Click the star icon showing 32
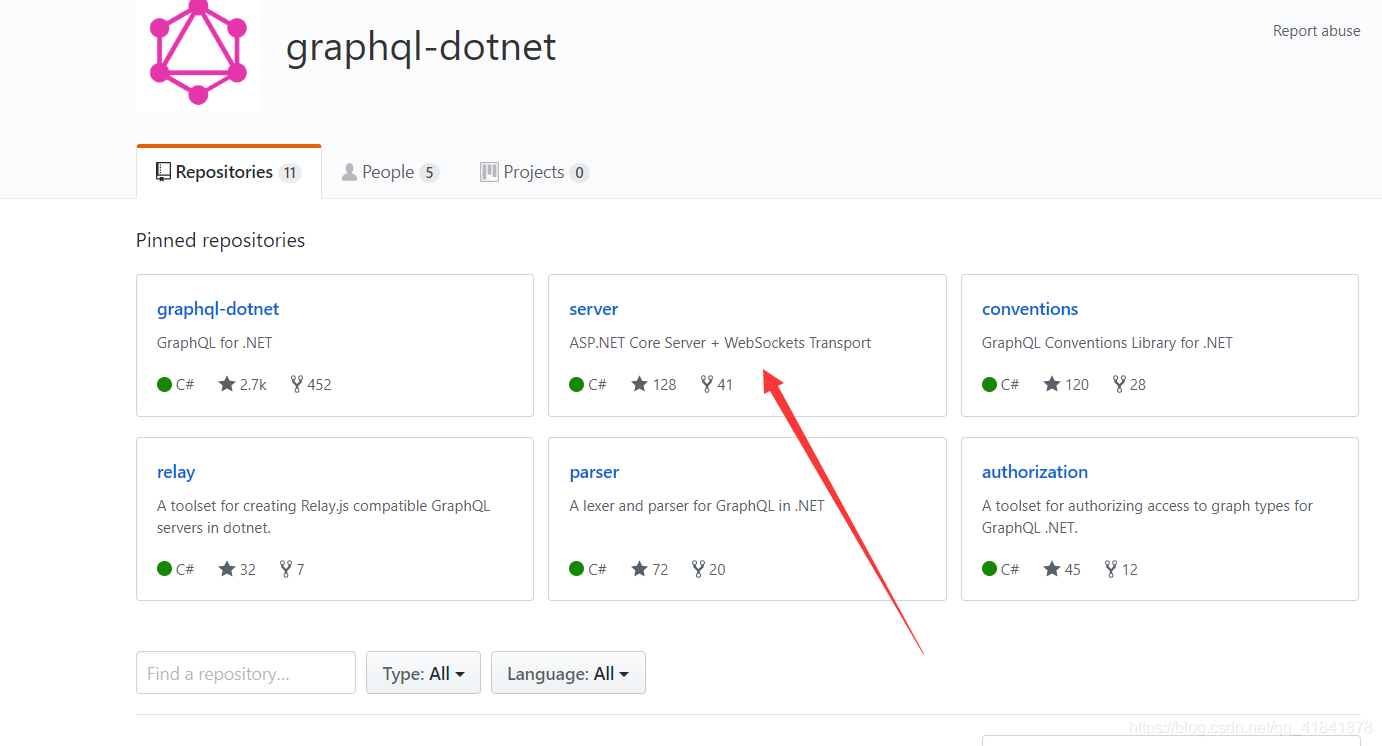The height and width of the screenshot is (746, 1382). point(227,569)
